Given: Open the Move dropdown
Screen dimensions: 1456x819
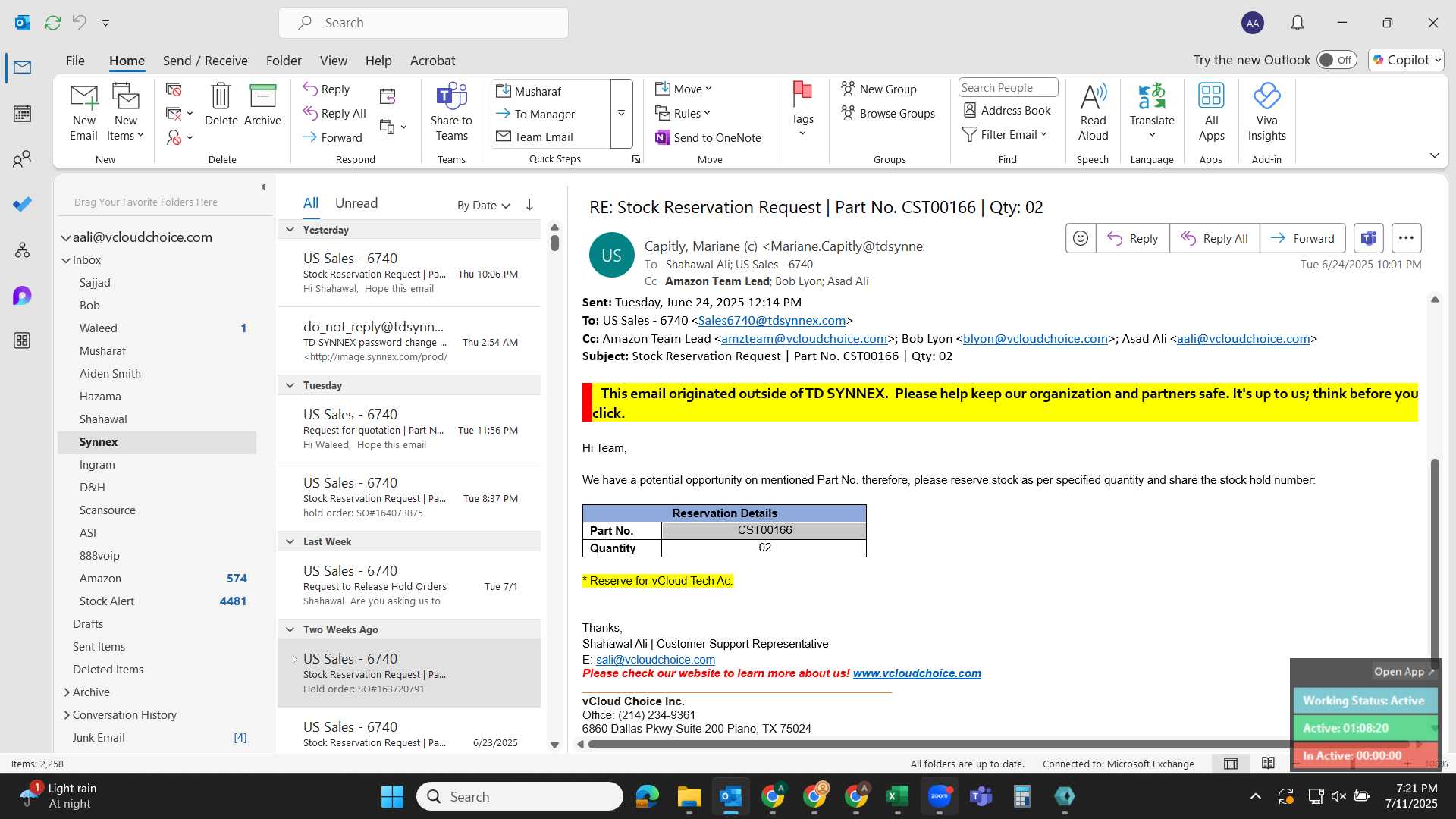Looking at the screenshot, I should [x=683, y=89].
